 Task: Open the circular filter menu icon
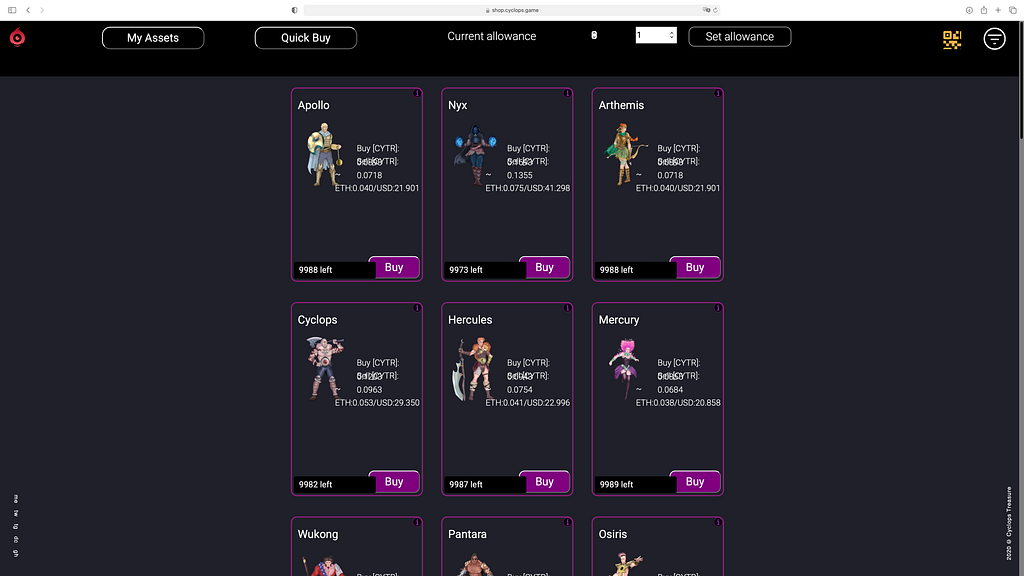point(994,39)
